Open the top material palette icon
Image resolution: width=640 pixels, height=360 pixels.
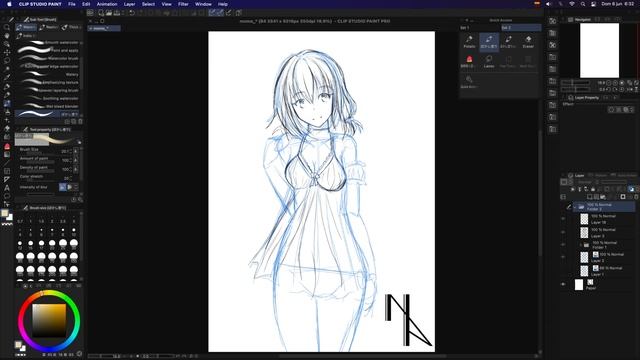(x=553, y=21)
